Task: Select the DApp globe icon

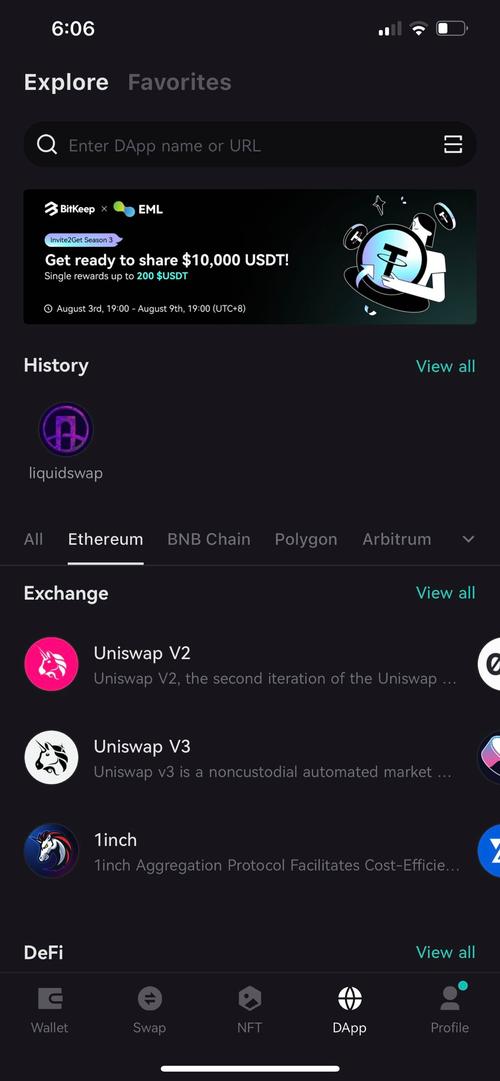Action: coord(350,998)
